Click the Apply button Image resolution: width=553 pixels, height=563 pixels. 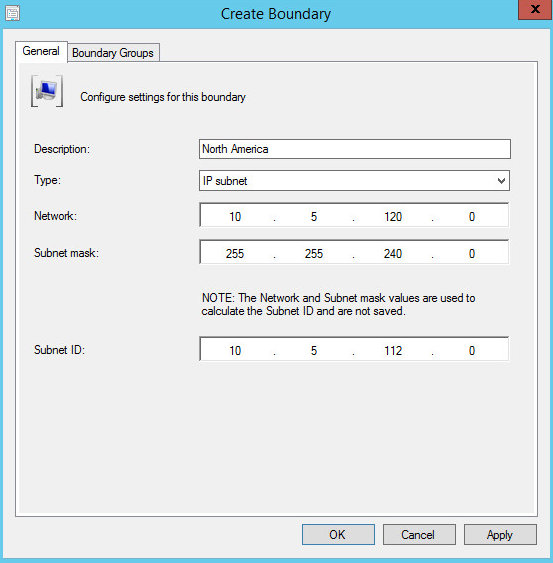tap(500, 535)
